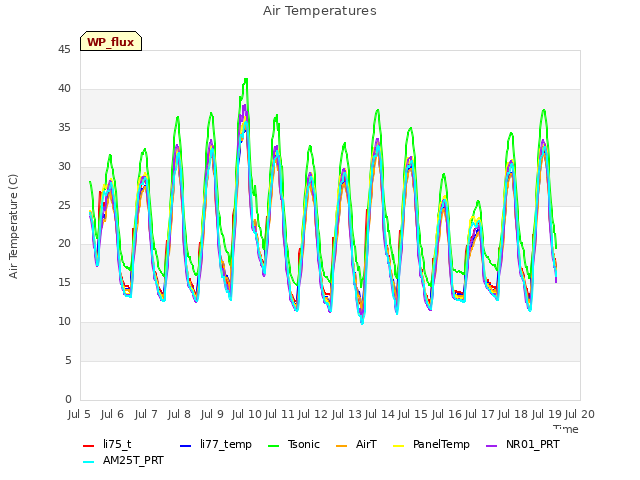Click the purple NR01_PRT legend color marker
Screen dimensions: 640x480
tap(491, 446)
